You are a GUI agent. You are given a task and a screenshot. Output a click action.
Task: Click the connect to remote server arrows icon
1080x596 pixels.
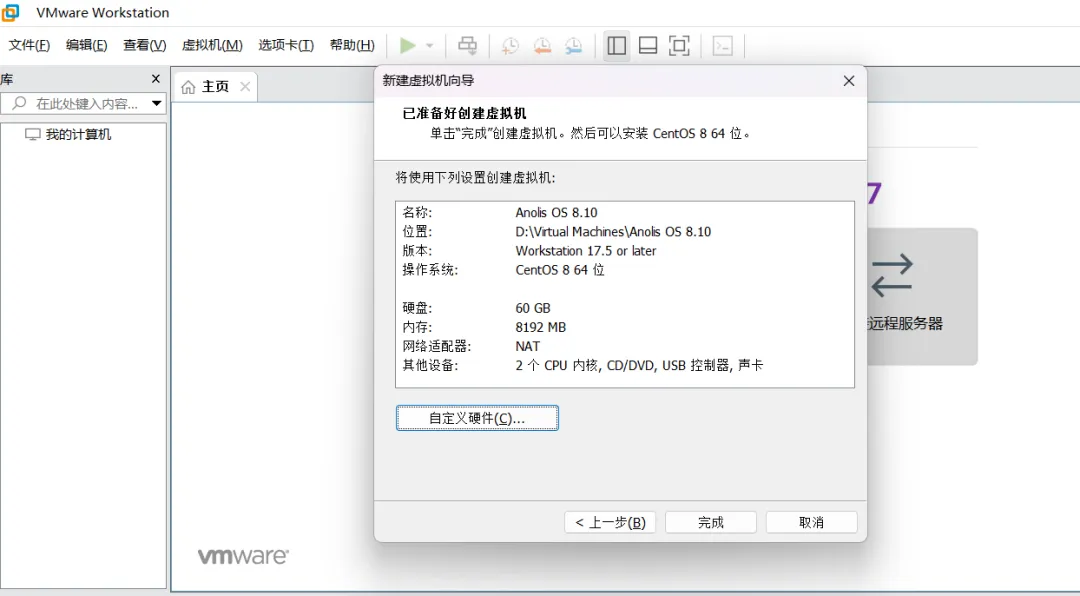click(x=892, y=275)
